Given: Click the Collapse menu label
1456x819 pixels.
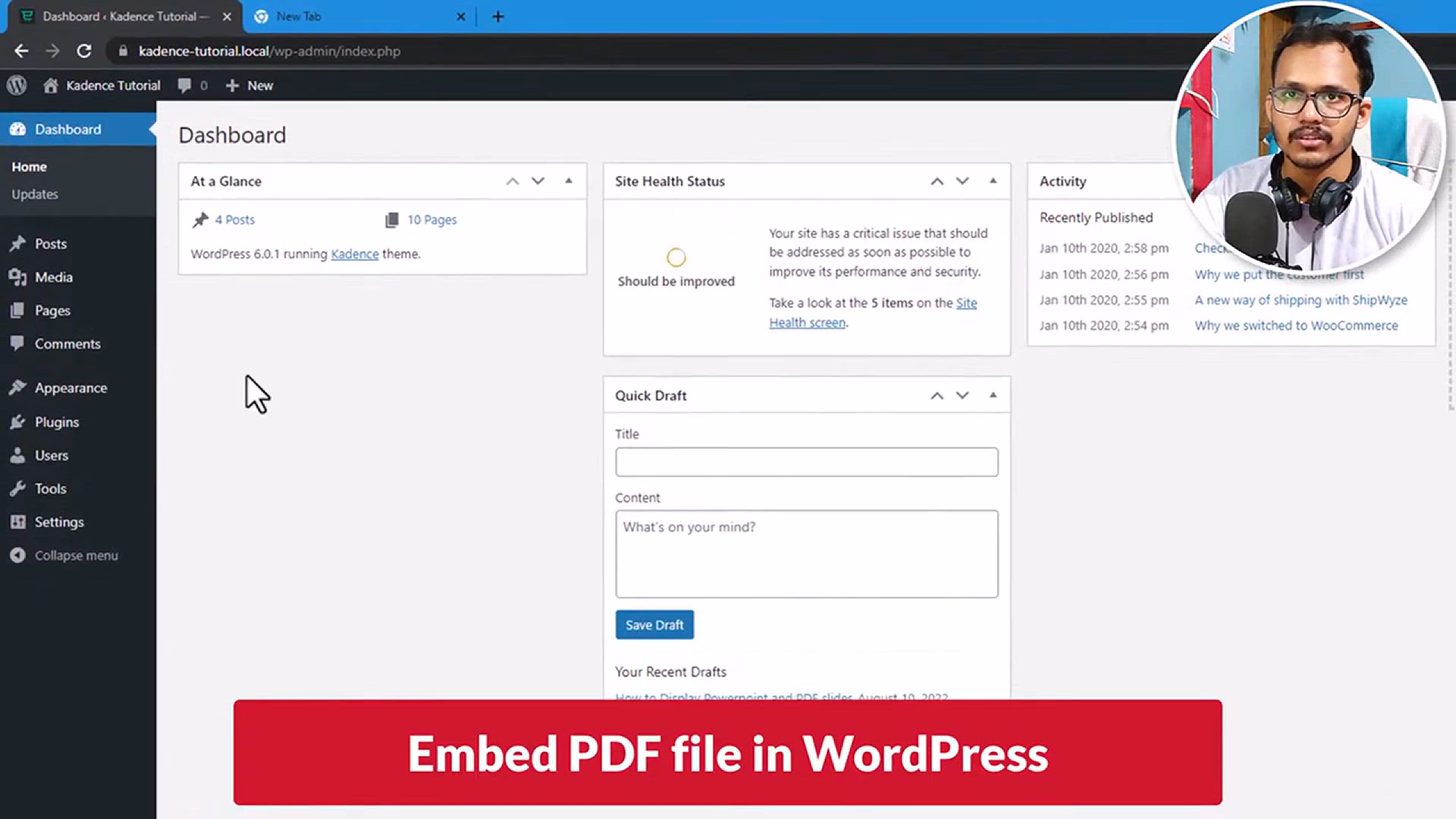Looking at the screenshot, I should 77,556.
